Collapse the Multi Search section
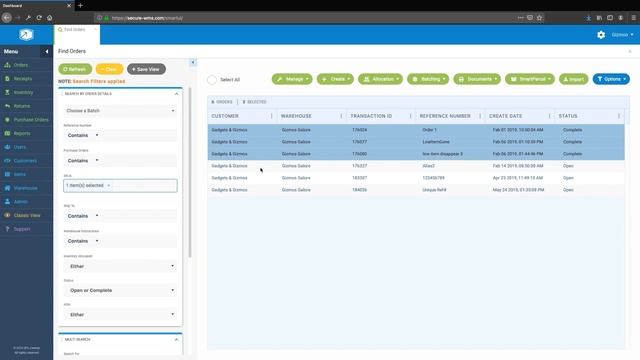 (176, 340)
